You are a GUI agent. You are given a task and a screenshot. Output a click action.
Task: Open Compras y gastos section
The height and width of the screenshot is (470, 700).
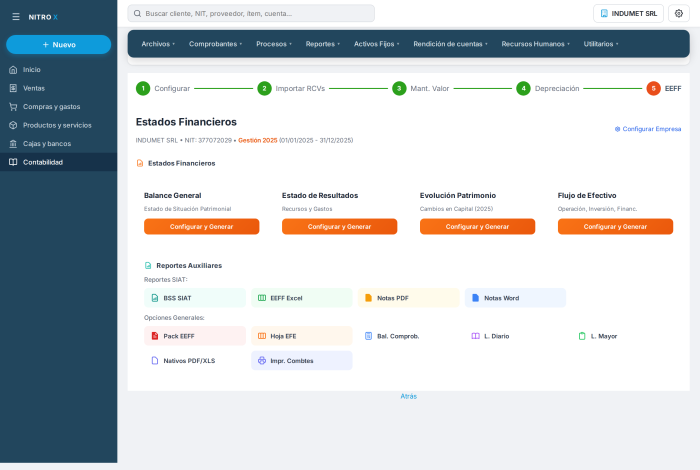coord(58,107)
